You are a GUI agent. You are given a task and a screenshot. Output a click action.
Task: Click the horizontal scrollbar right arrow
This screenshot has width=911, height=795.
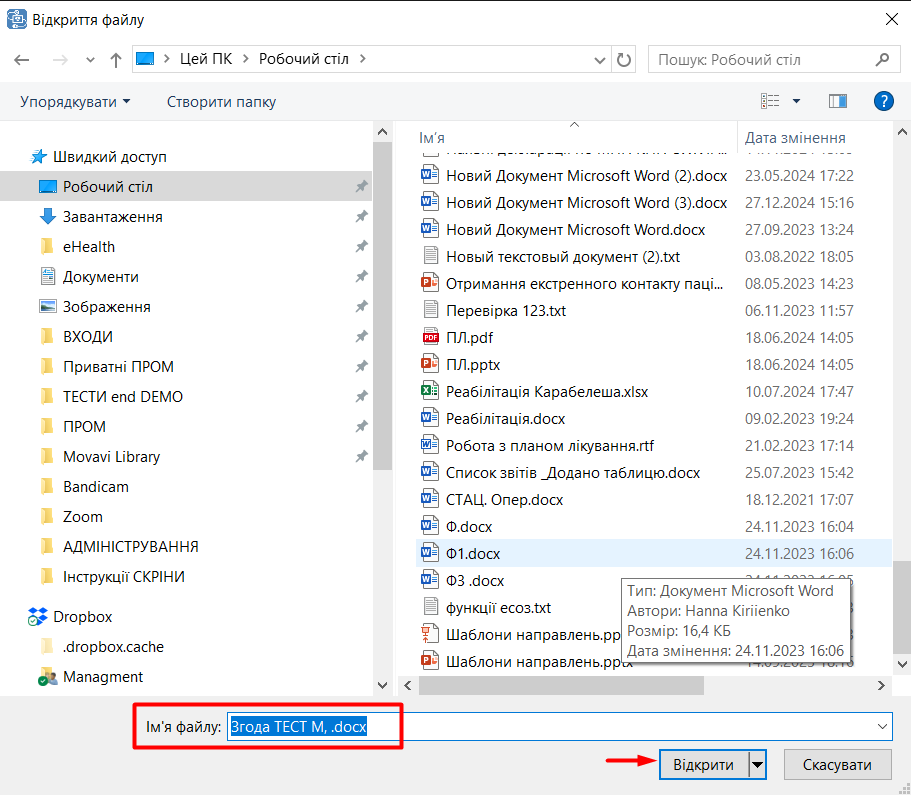pyautogui.click(x=881, y=686)
